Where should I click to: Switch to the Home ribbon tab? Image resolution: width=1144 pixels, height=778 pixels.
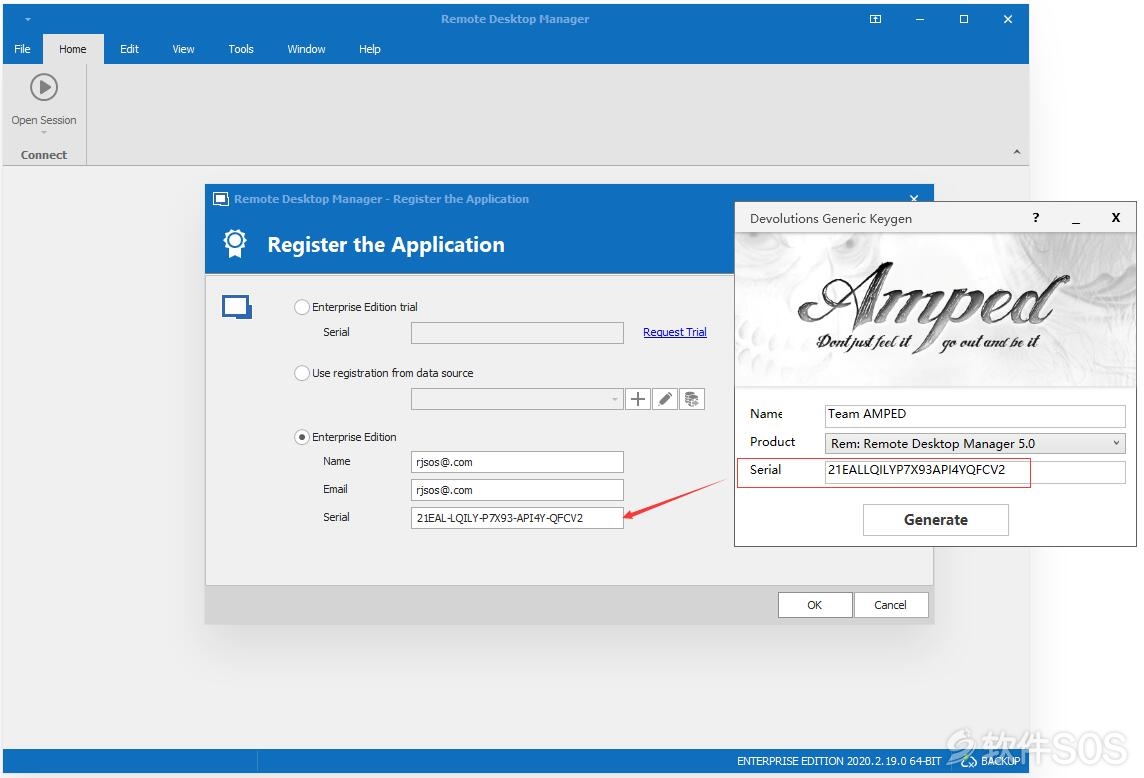72,49
